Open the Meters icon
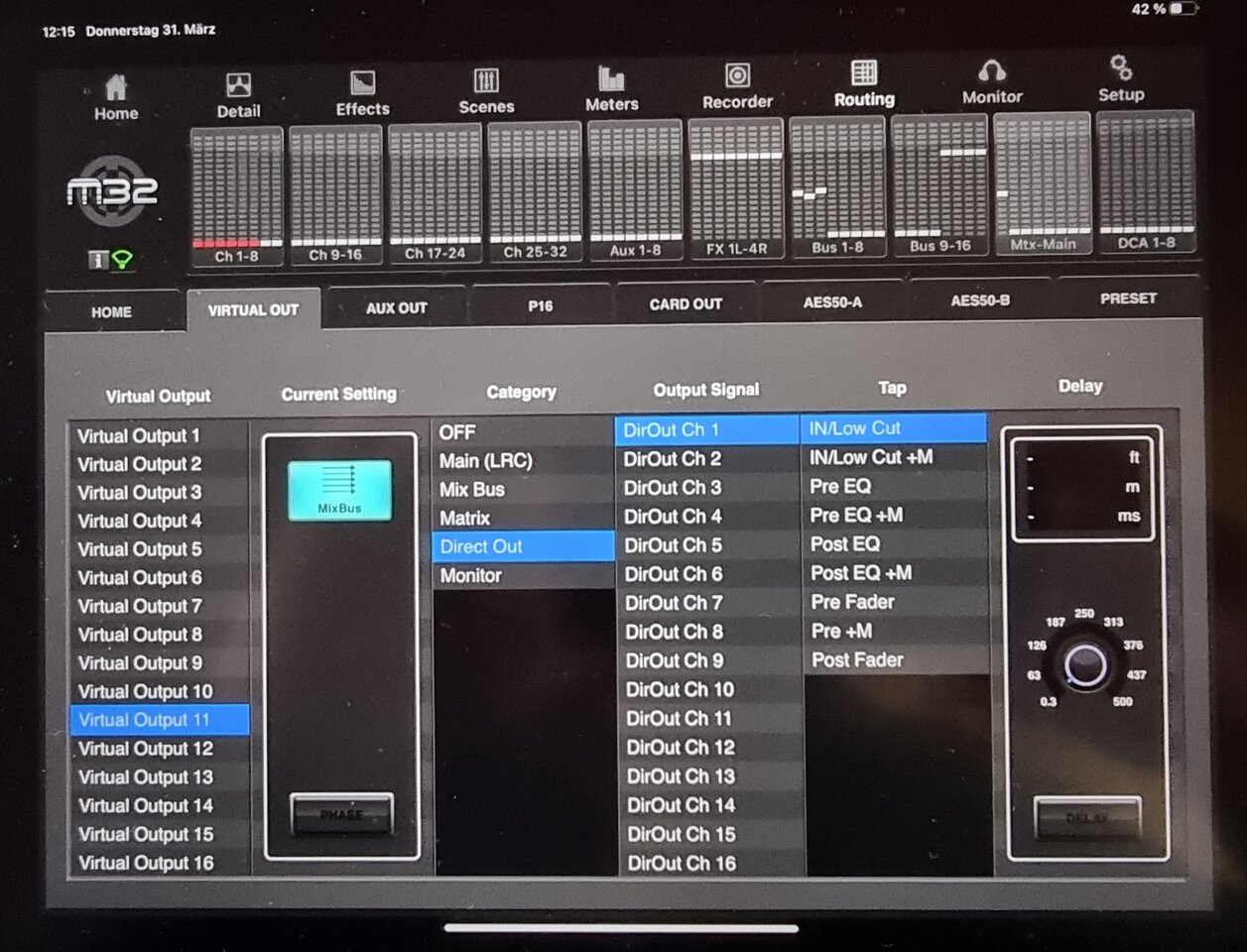 (x=611, y=89)
